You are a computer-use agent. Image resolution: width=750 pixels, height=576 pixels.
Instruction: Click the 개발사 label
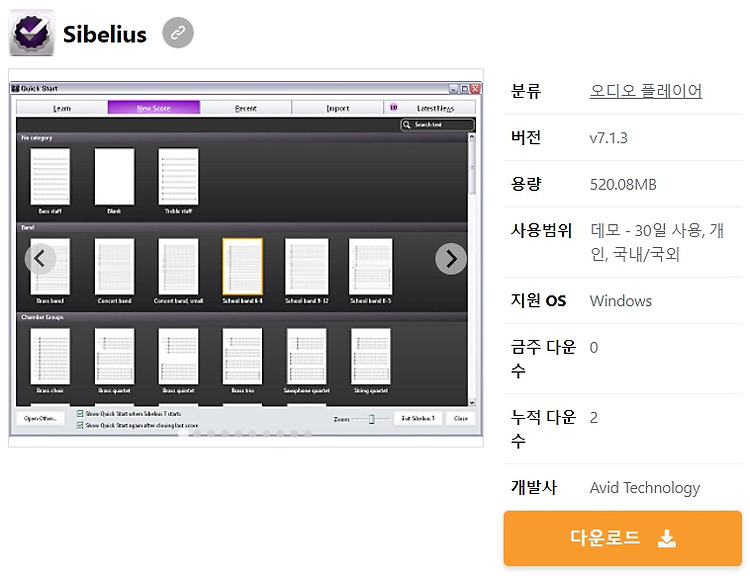point(534,487)
